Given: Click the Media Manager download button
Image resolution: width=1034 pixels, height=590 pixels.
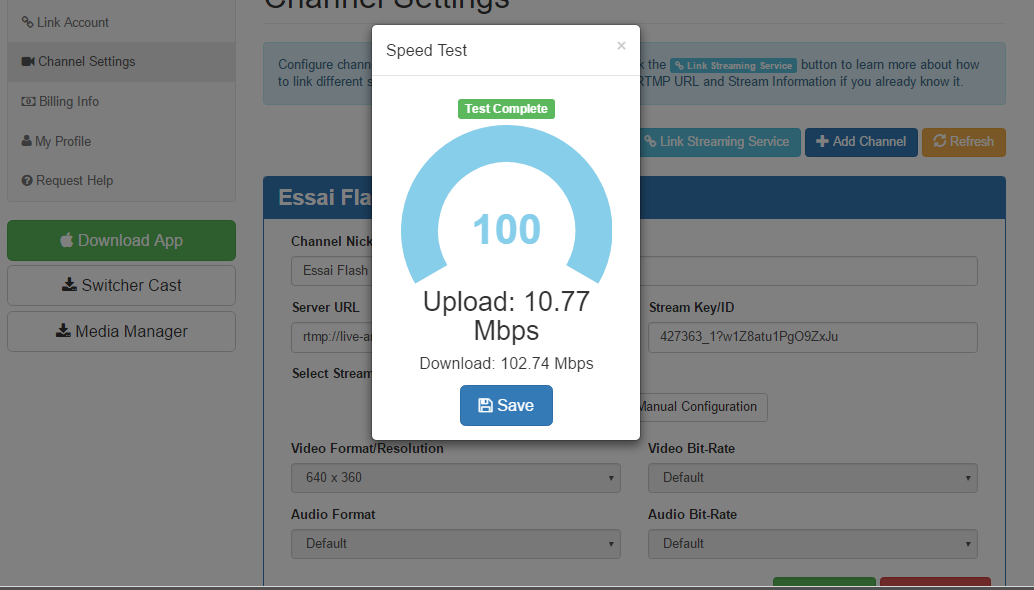Looking at the screenshot, I should pyautogui.click(x=121, y=332).
